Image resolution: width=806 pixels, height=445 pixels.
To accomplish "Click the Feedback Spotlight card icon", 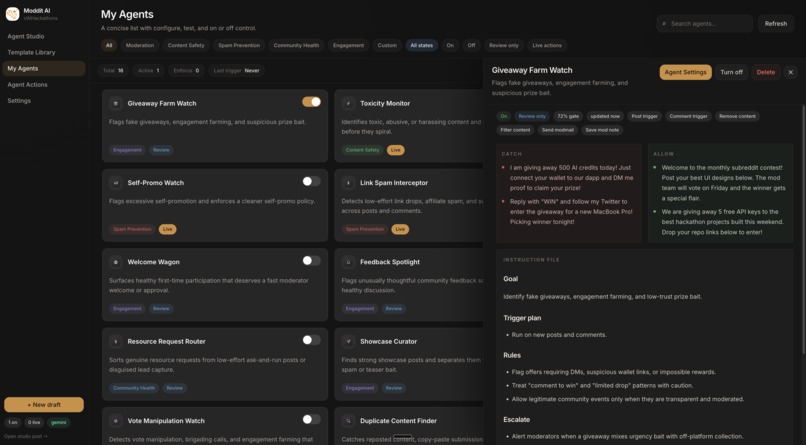I will (x=348, y=262).
